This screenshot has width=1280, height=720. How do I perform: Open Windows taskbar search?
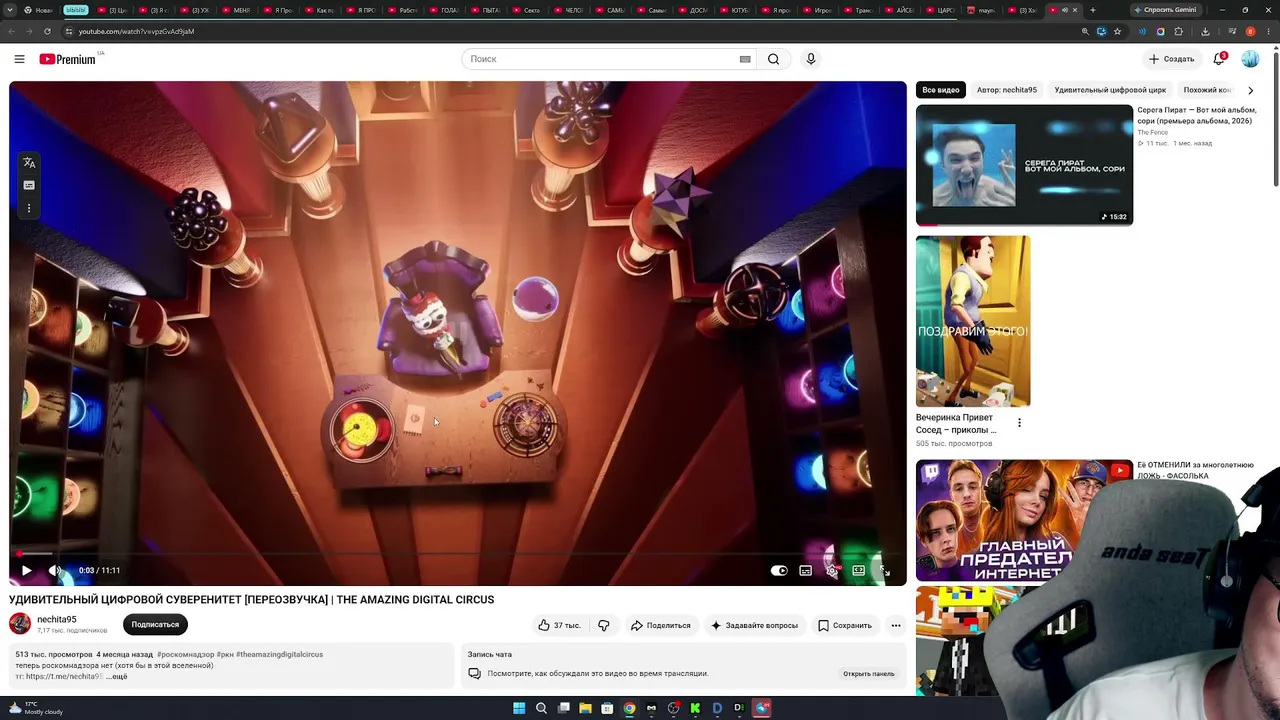pyautogui.click(x=541, y=708)
